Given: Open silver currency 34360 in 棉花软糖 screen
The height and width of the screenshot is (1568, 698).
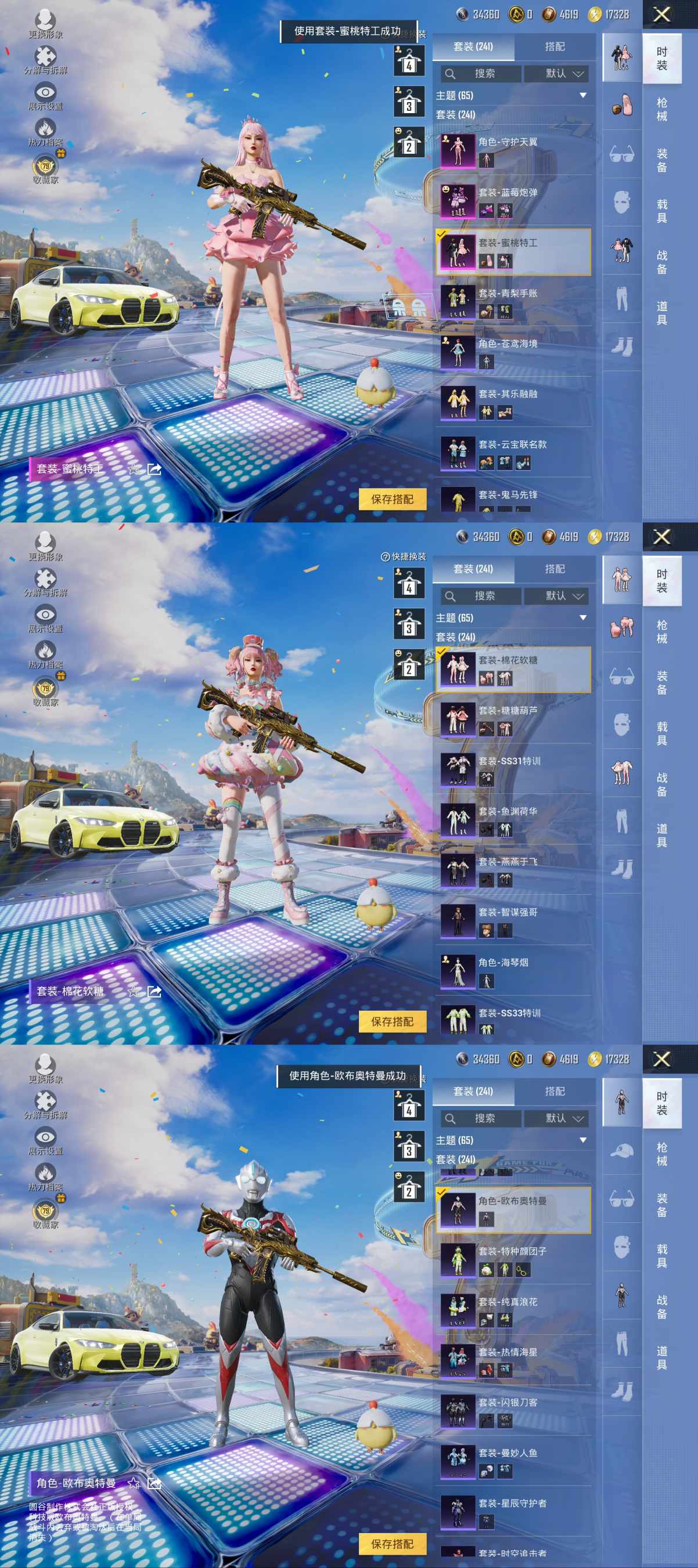Looking at the screenshot, I should click(x=477, y=536).
